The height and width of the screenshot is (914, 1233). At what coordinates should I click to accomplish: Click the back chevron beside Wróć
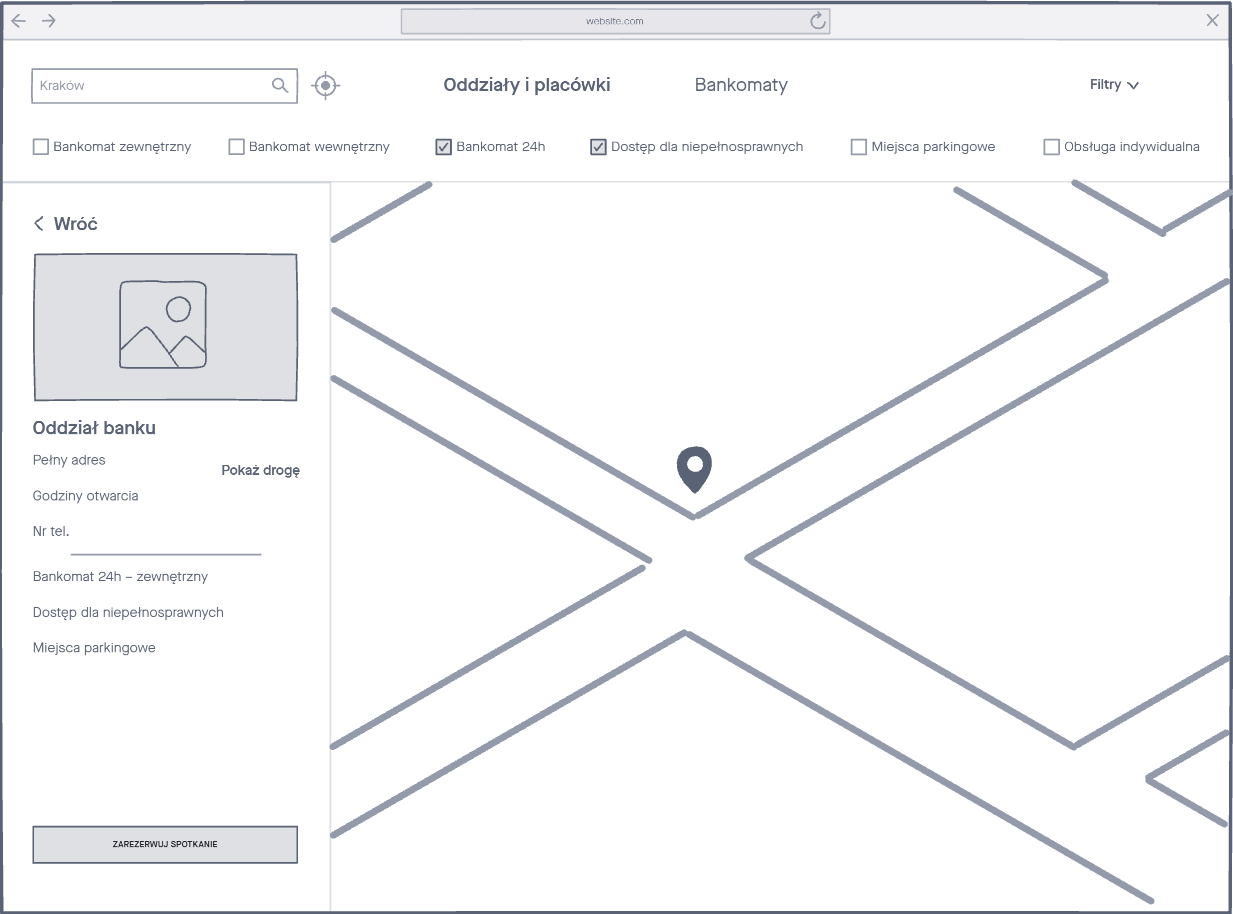39,224
